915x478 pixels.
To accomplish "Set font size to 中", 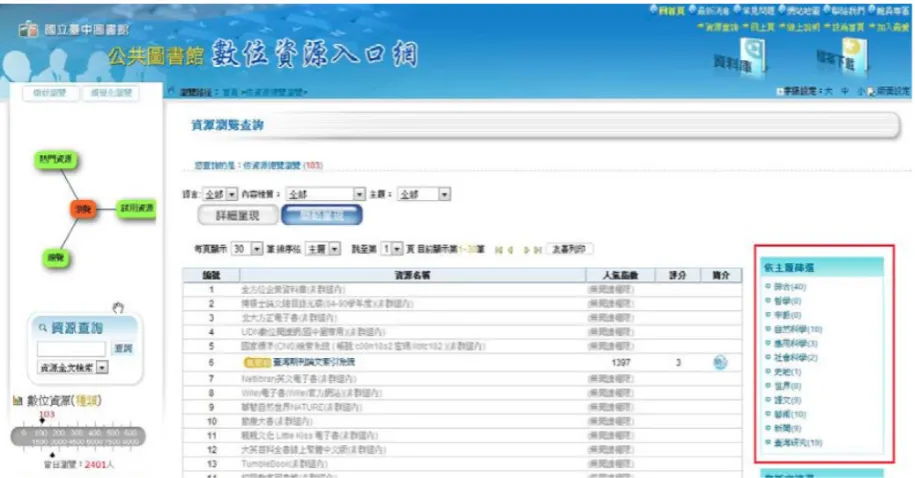I will pyautogui.click(x=844, y=92).
